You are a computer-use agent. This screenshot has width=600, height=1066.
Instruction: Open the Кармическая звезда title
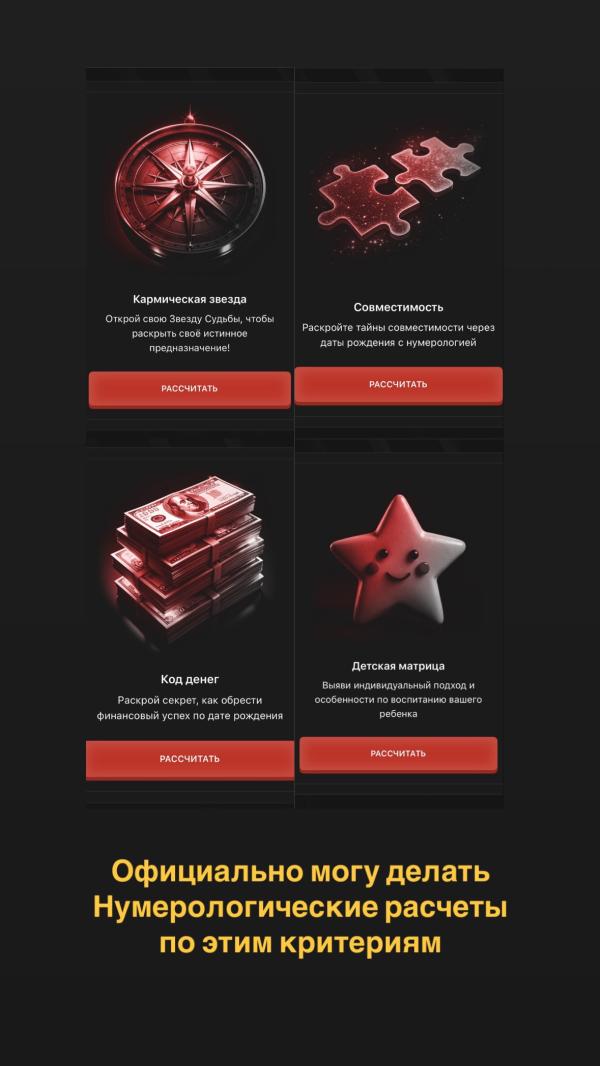click(190, 299)
